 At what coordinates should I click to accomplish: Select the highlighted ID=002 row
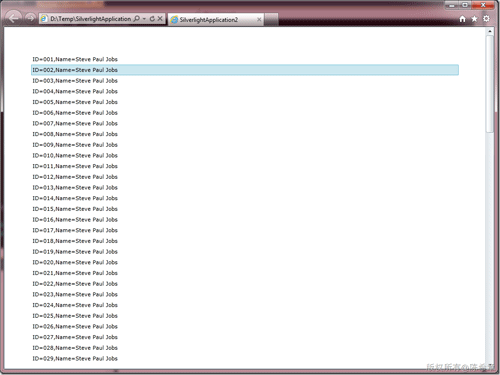(x=245, y=70)
